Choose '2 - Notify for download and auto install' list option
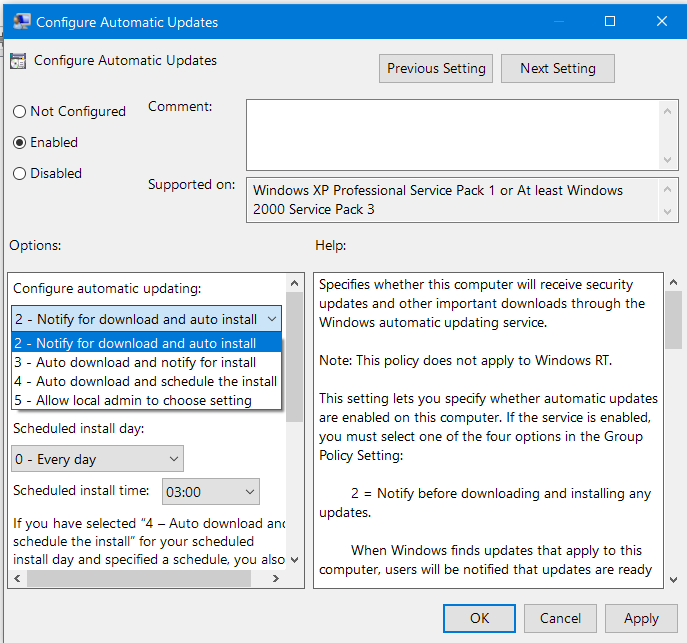 (x=146, y=343)
